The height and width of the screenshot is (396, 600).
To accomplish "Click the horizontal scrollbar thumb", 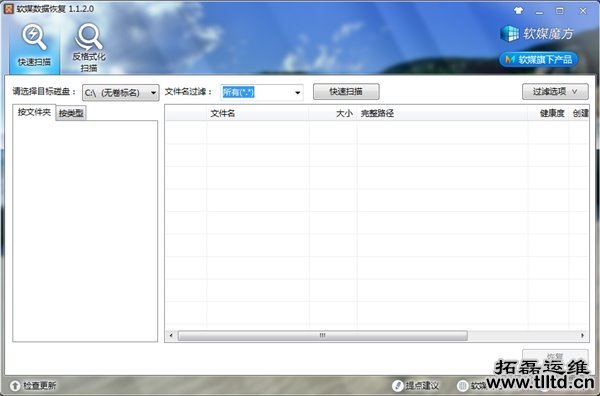I will [x=323, y=336].
